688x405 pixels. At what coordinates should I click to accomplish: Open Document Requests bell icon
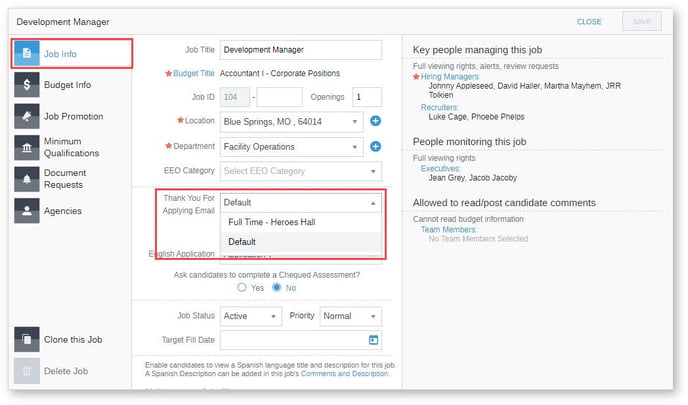(27, 179)
